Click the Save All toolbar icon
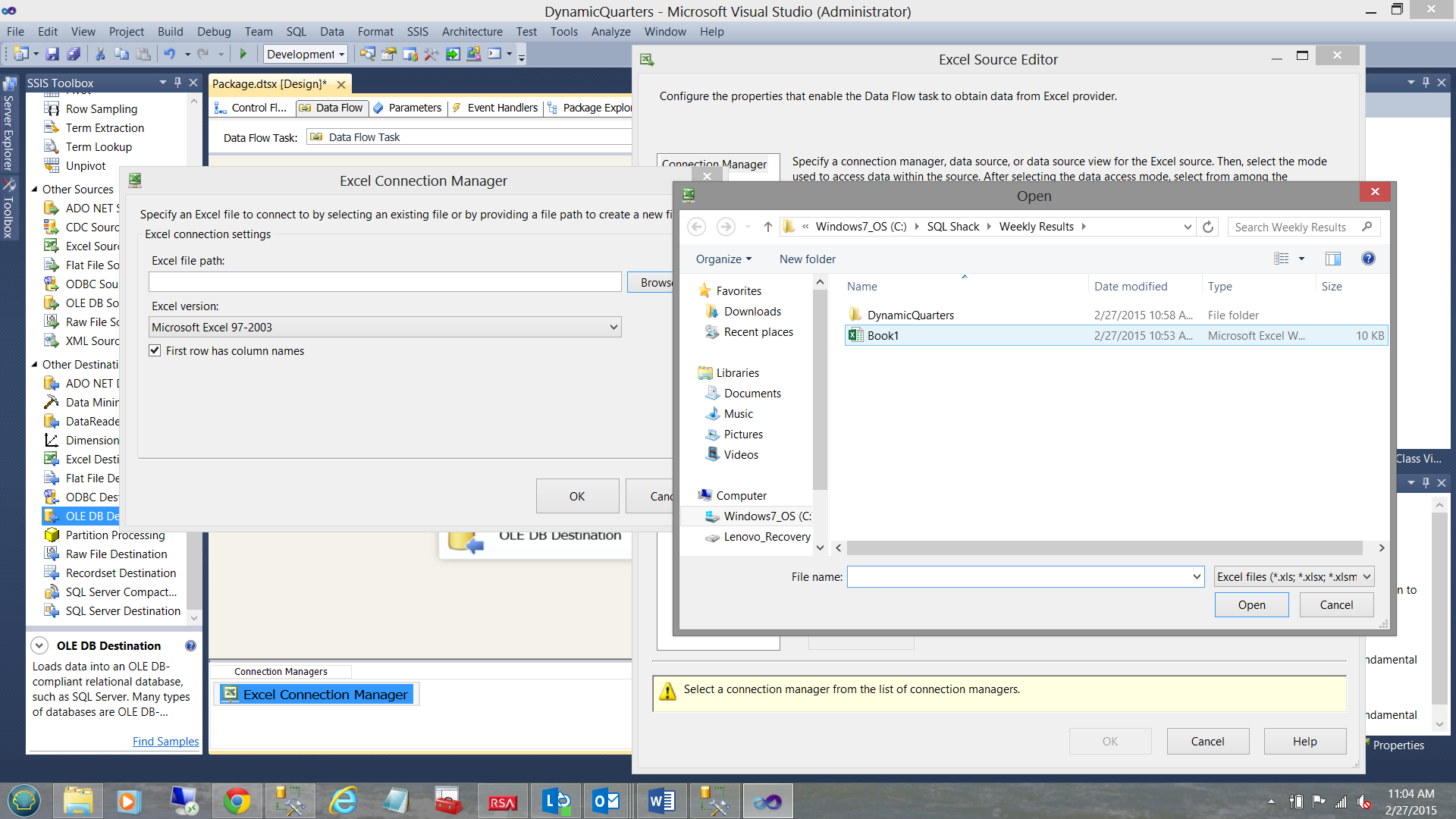Viewport: 1456px width, 819px height. tap(74, 54)
